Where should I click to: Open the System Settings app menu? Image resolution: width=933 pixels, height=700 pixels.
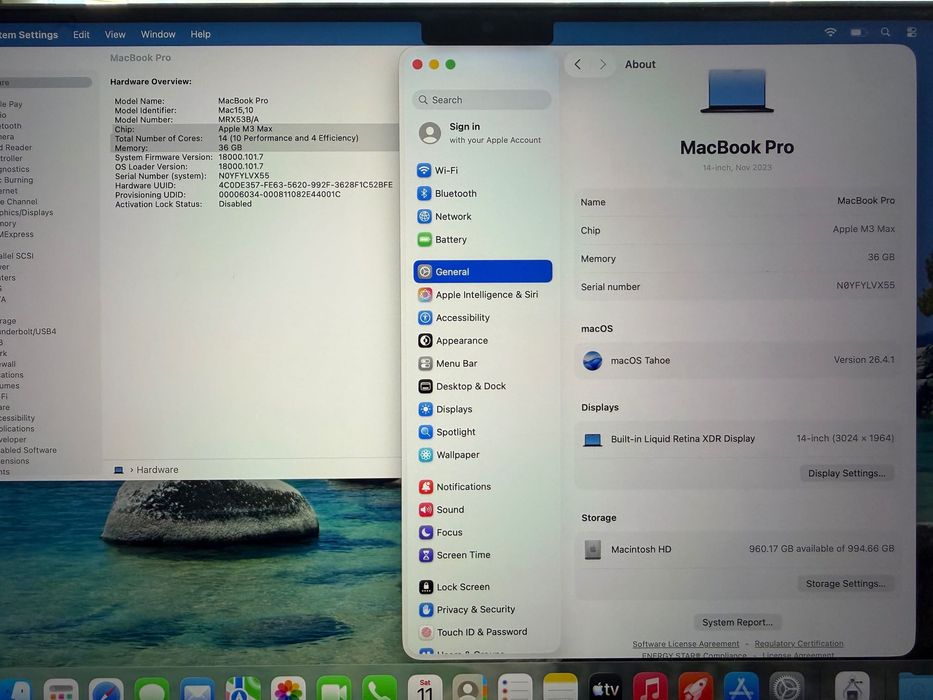tap(30, 35)
